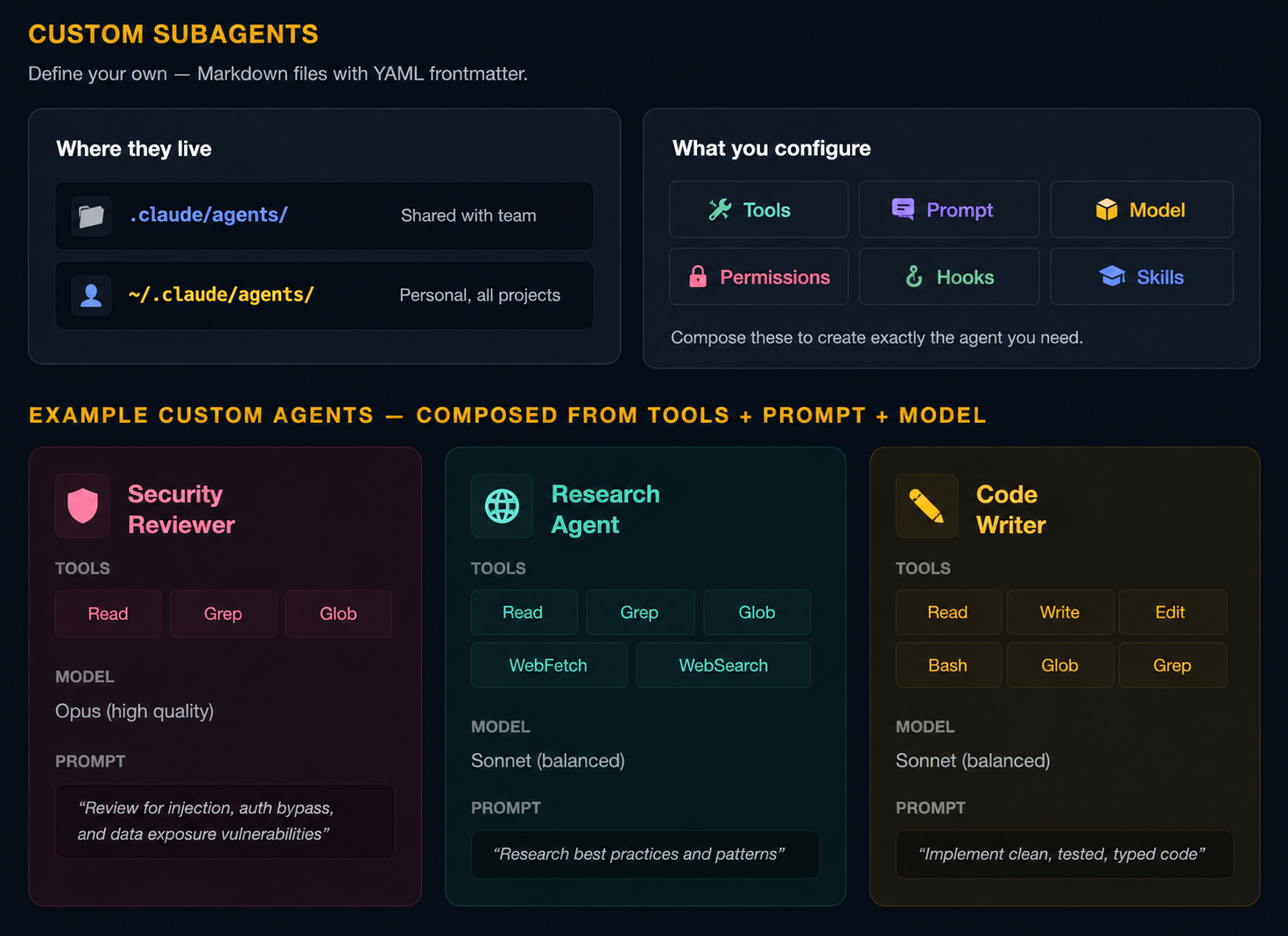The height and width of the screenshot is (936, 1288).
Task: Click the chat bubble icon in Prompt tile
Action: (x=903, y=208)
